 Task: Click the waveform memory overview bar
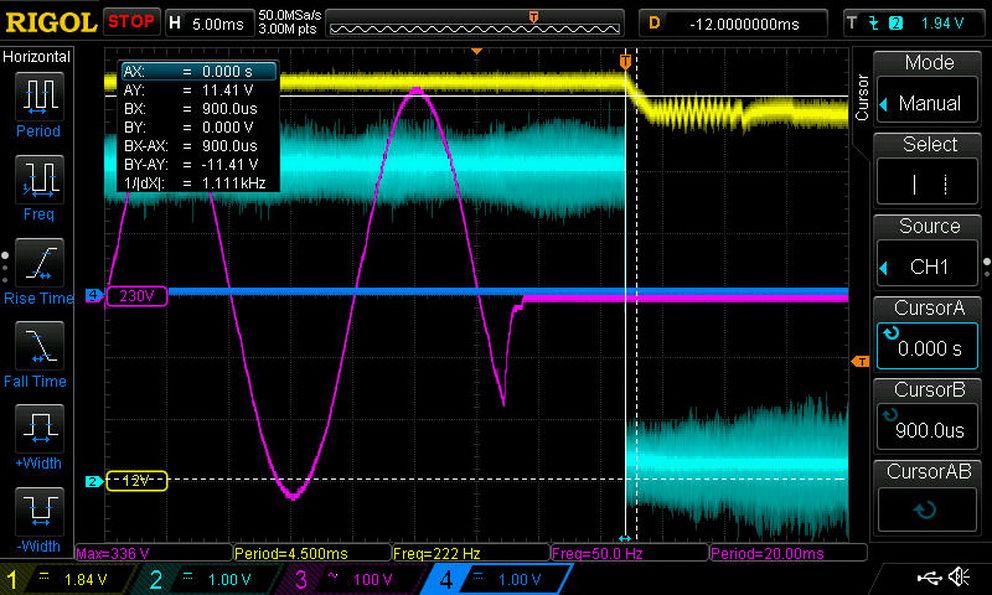coord(474,24)
